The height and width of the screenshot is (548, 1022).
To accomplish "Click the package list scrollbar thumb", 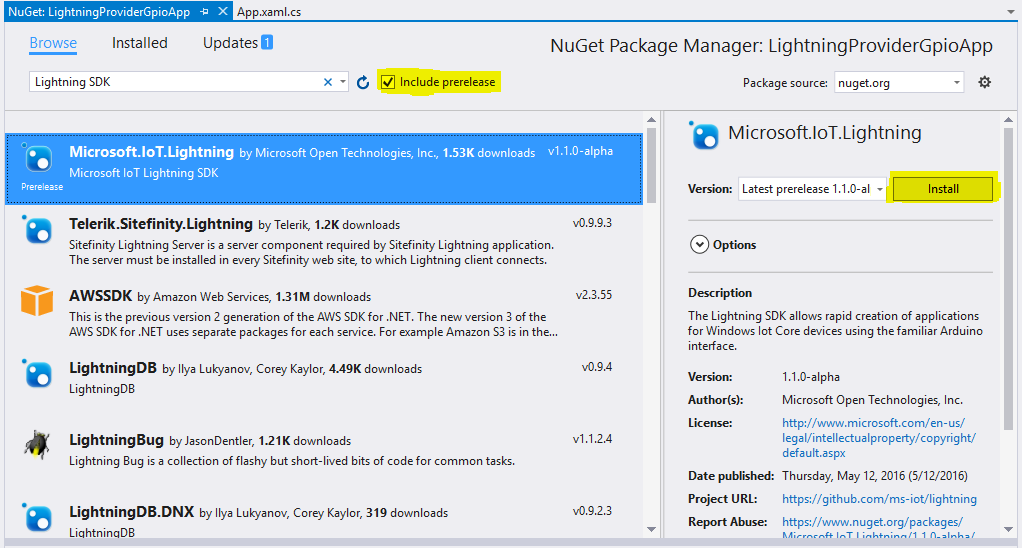I will pyautogui.click(x=651, y=166).
